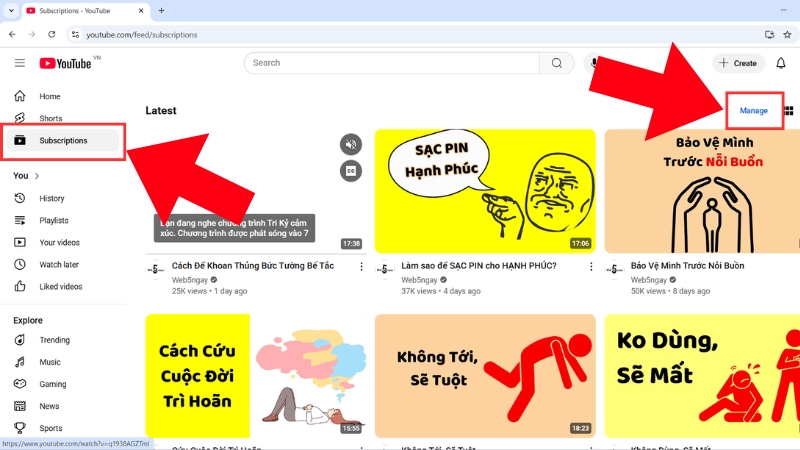Image resolution: width=800 pixels, height=450 pixels.
Task: Open the Ko Dùng, Sẽ Mất thumbnail
Action: pyautogui.click(x=702, y=376)
